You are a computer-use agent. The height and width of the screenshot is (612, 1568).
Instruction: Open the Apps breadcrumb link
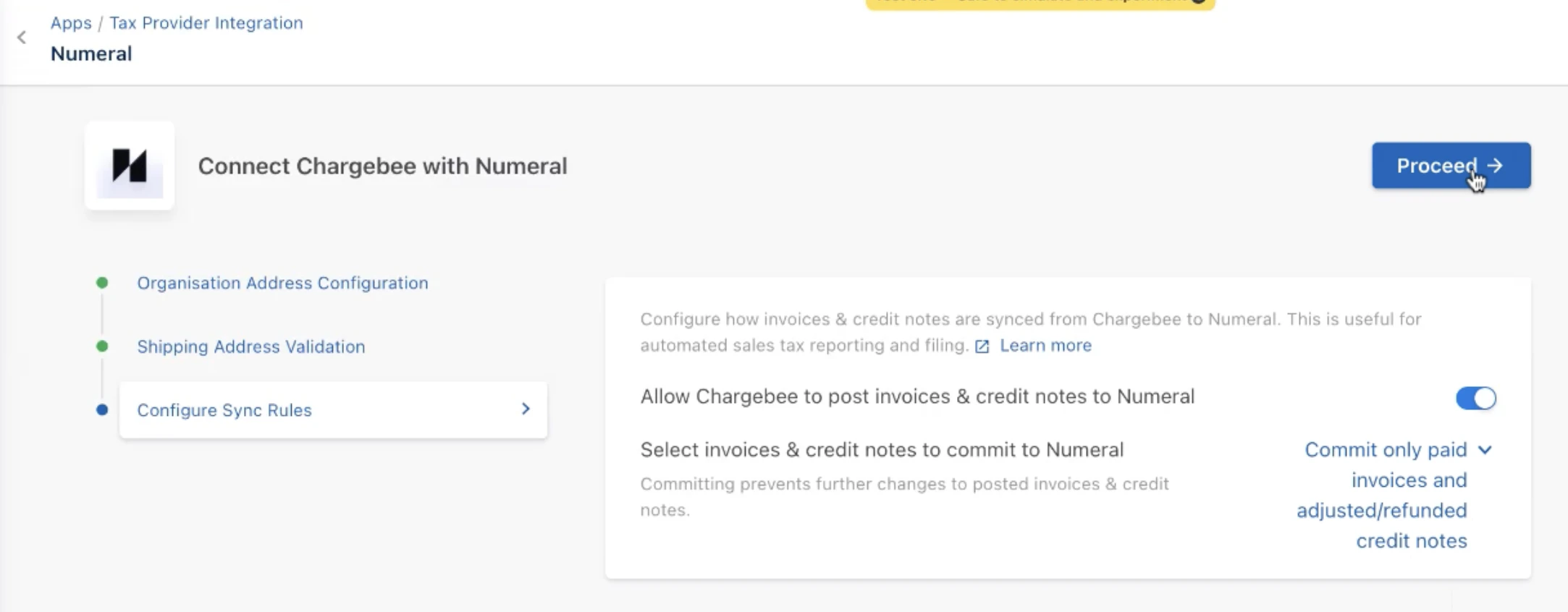(71, 23)
